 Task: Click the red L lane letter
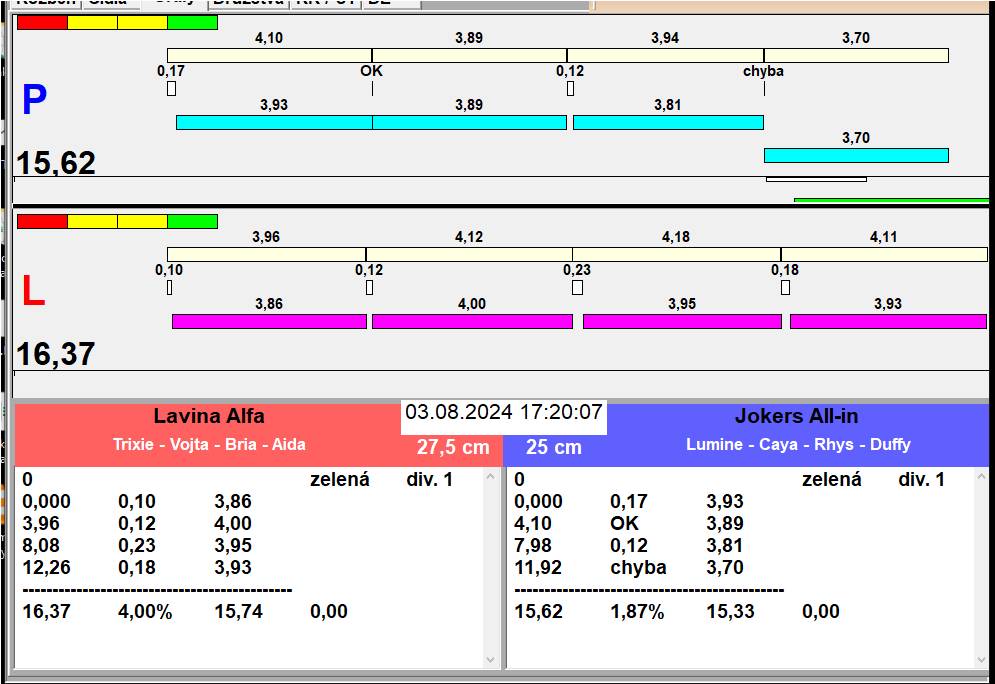tap(34, 291)
